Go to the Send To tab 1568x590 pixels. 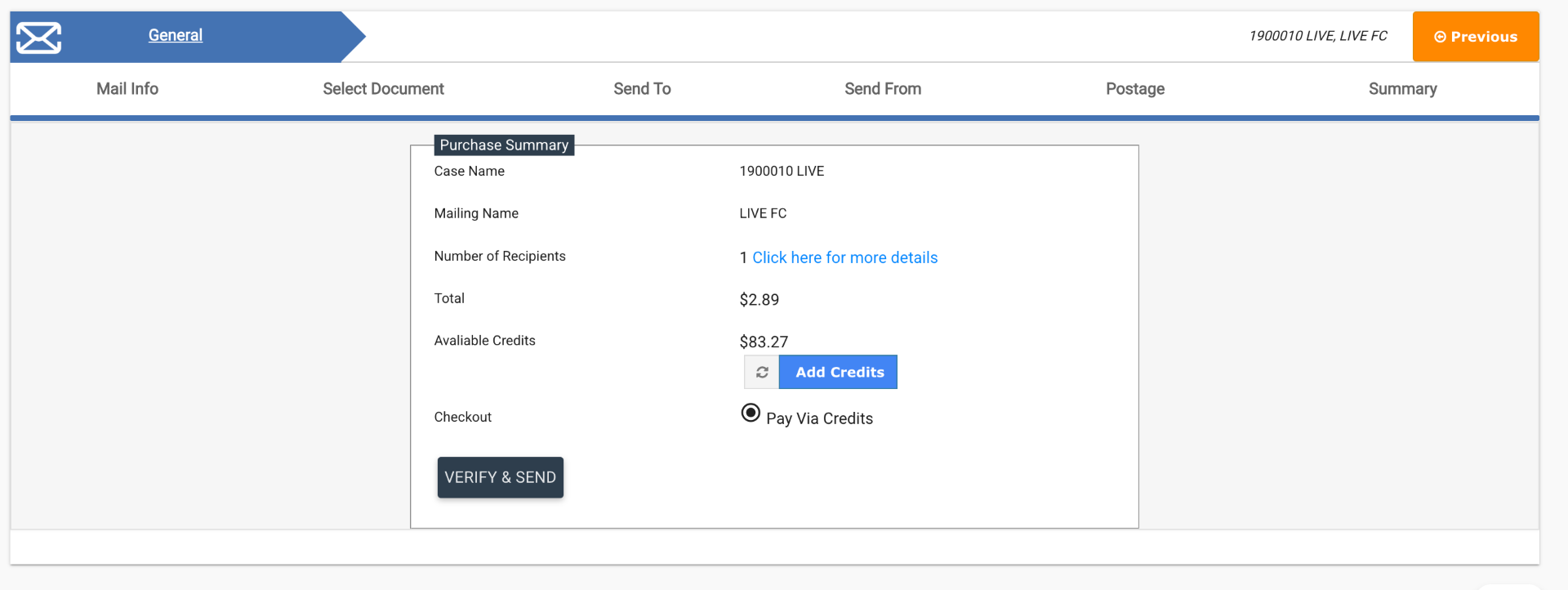click(642, 89)
